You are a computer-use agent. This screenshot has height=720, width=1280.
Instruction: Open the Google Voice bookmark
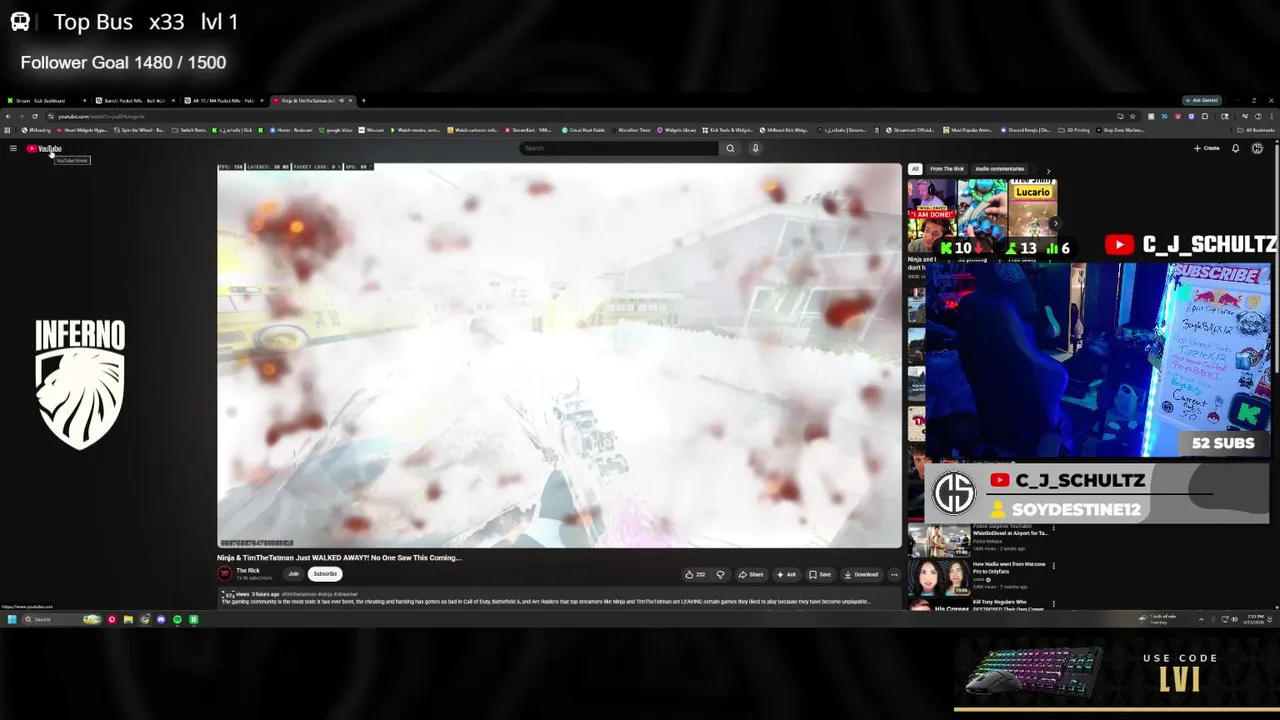pos(335,130)
